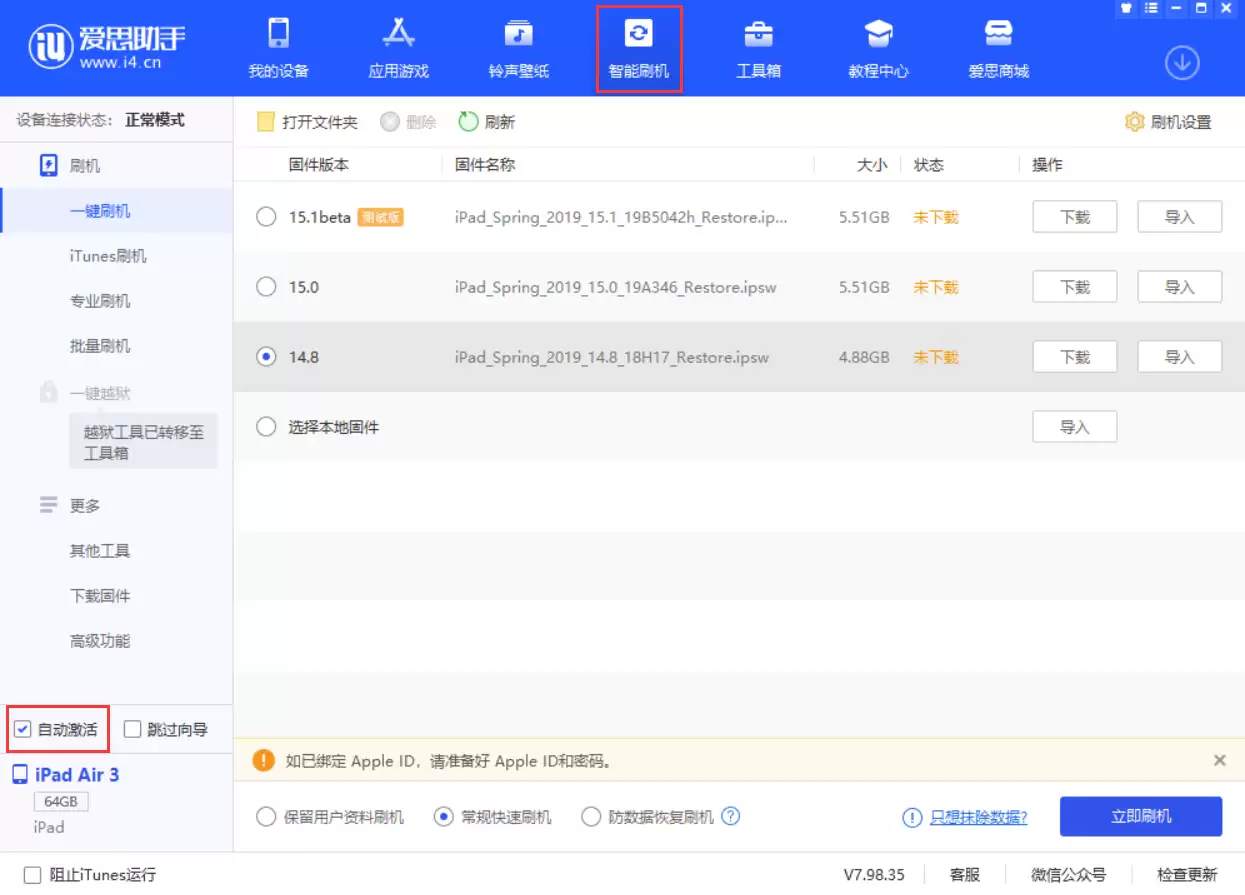Choose 常规快速刷机 mode
Image resolution: width=1245 pixels, height=895 pixels.
coord(444,817)
